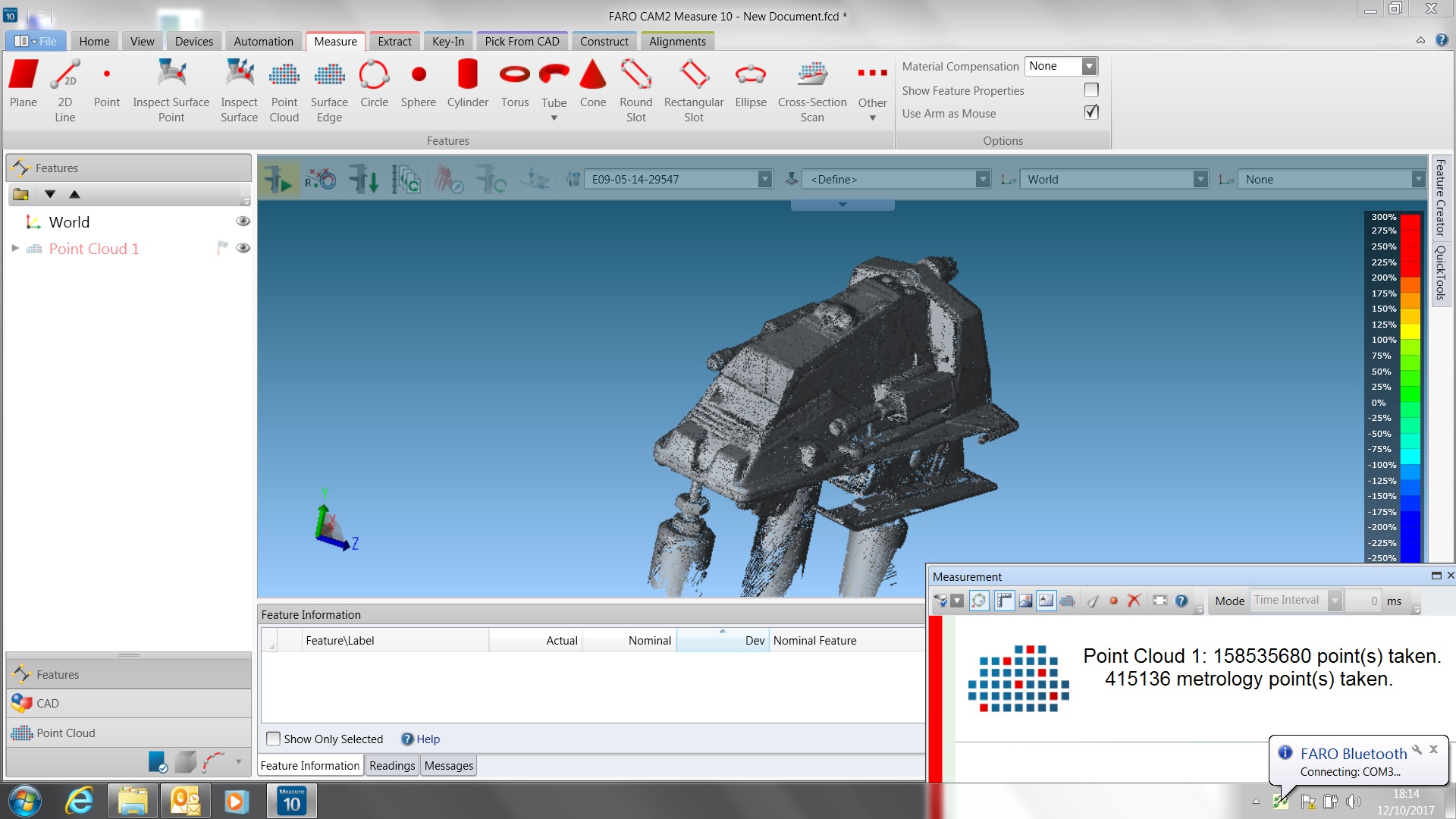The image size is (1456, 819).
Task: Open the None alignment dropdown
Action: point(1418,180)
